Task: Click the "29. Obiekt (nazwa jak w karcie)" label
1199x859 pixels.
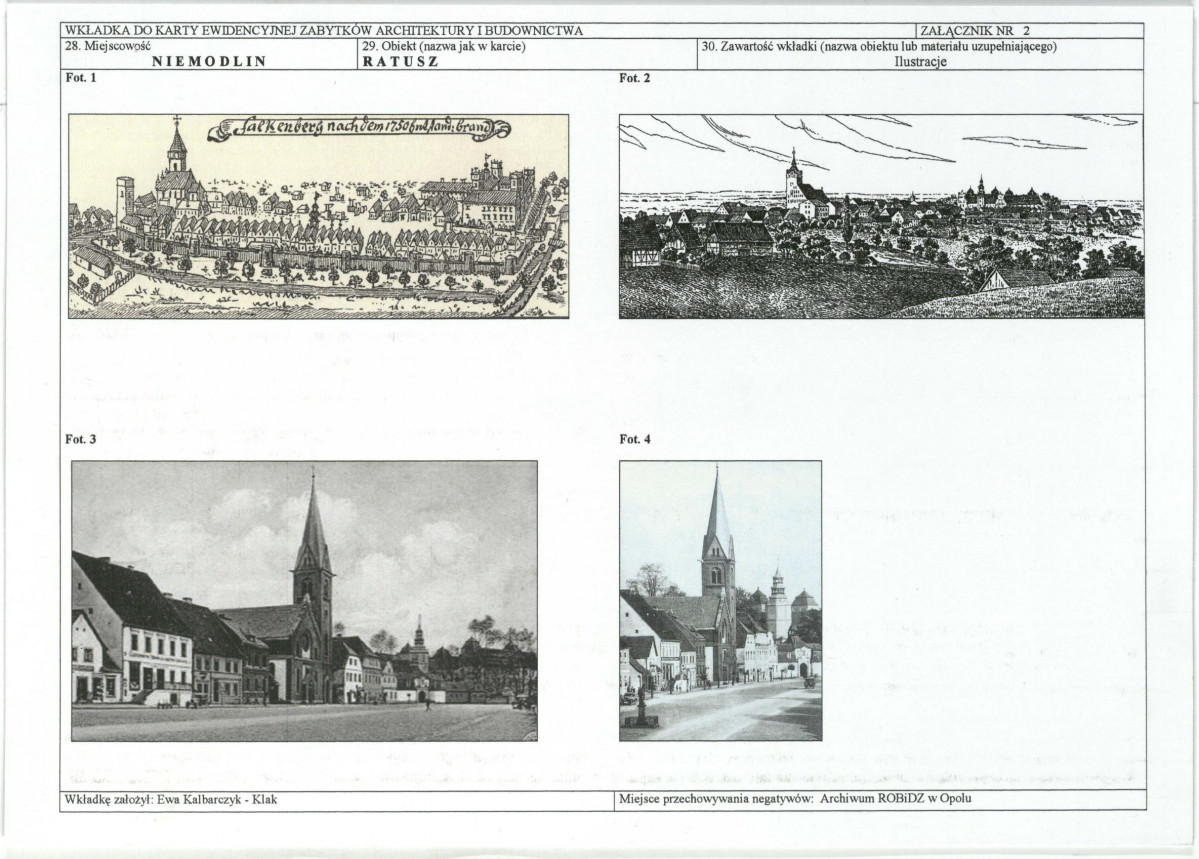Action: click(444, 46)
